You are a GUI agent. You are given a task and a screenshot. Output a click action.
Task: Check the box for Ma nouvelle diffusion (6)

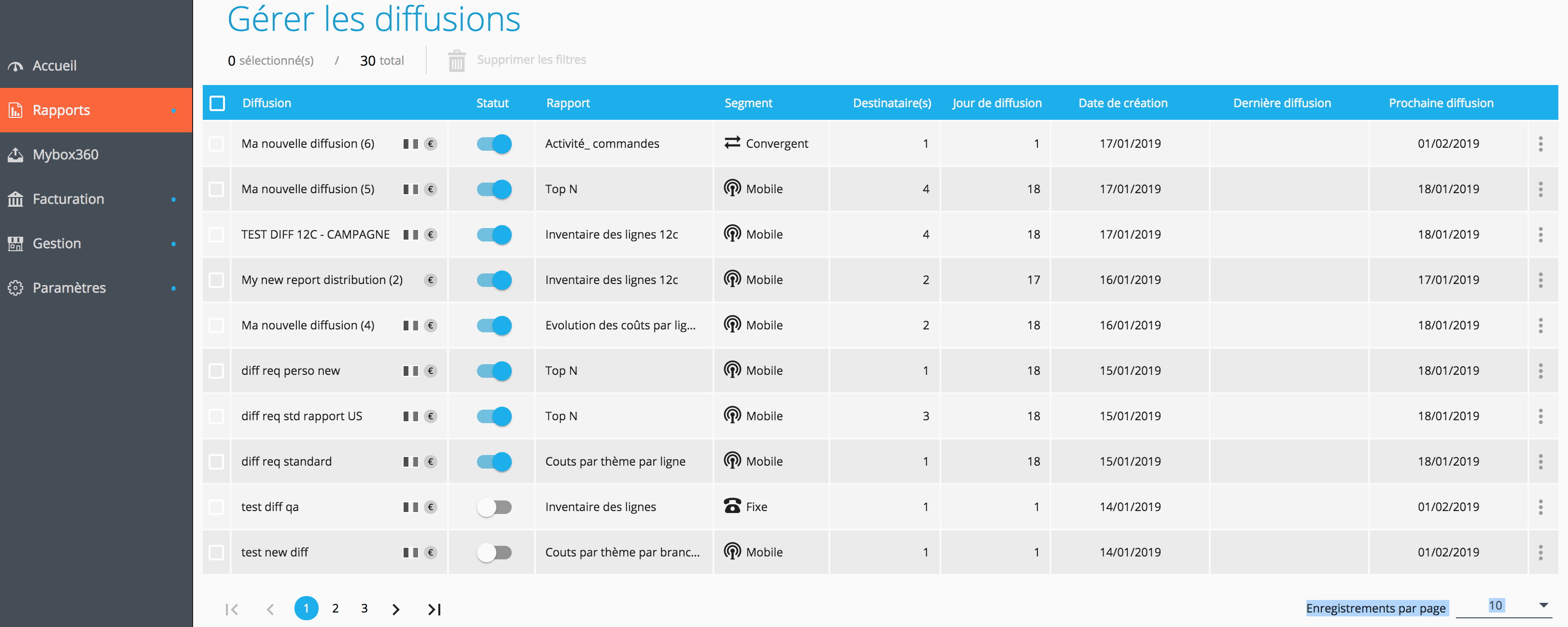216,144
